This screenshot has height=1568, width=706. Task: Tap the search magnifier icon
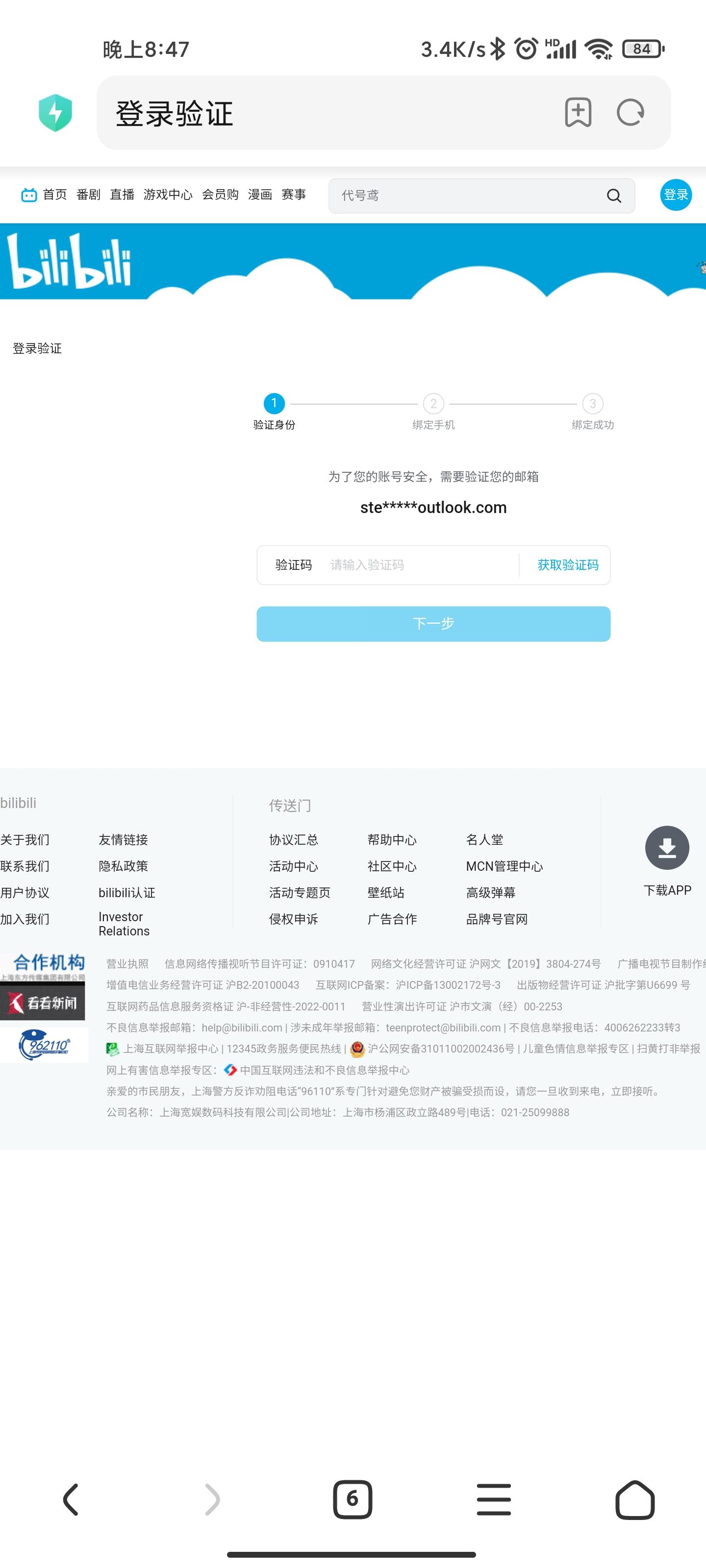614,196
